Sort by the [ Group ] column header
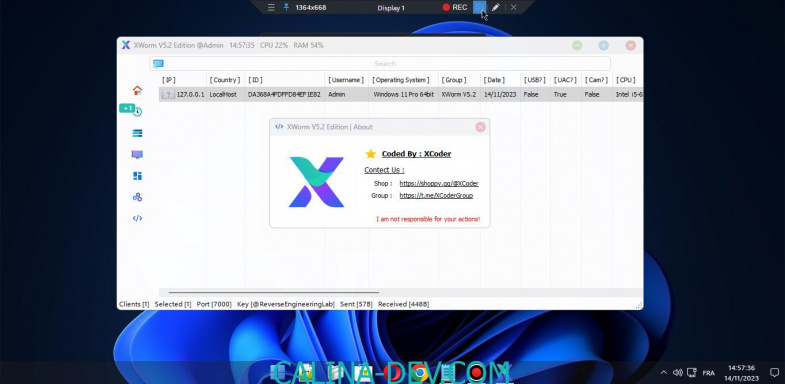Viewport: 785px width, 384px height. 454,80
